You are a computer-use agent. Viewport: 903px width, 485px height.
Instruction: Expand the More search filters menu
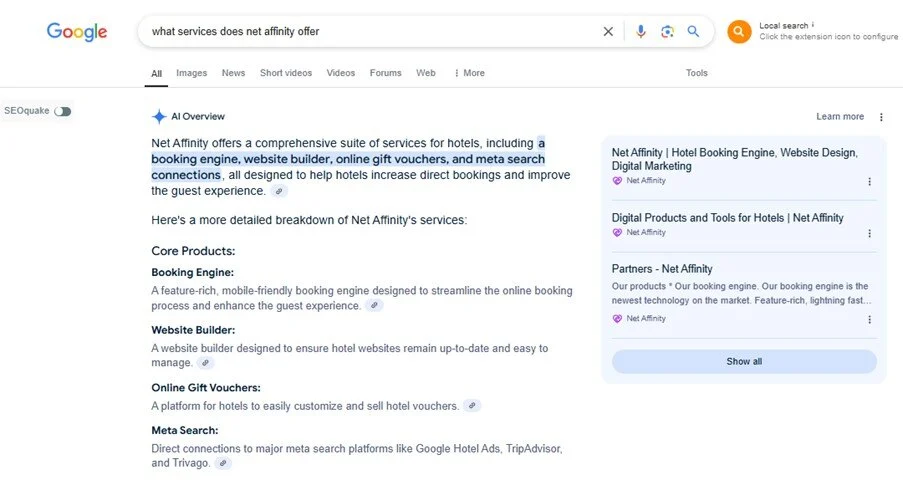(x=469, y=73)
